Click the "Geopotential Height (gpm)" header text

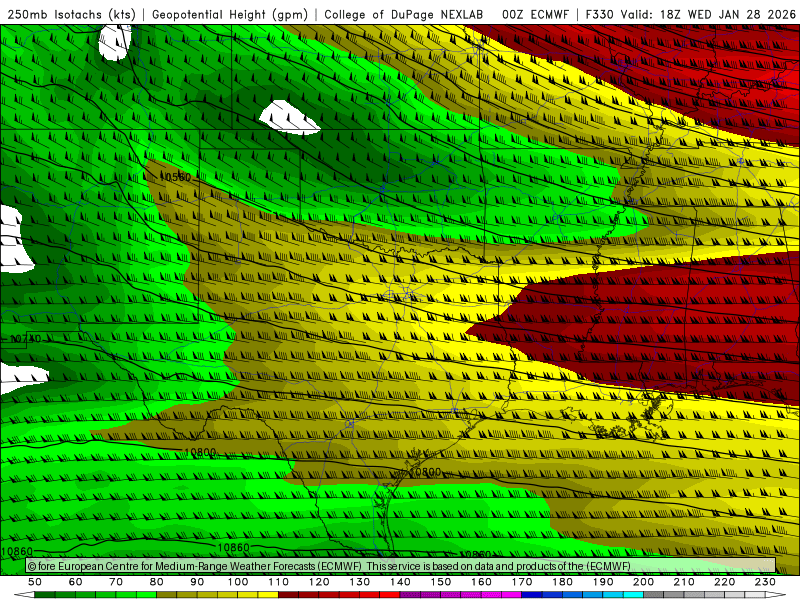[230, 14]
